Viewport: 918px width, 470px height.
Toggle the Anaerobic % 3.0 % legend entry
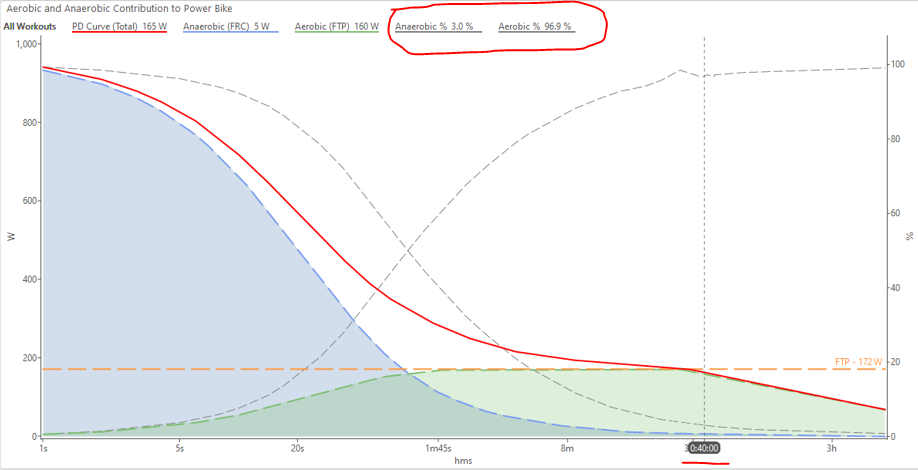click(439, 27)
